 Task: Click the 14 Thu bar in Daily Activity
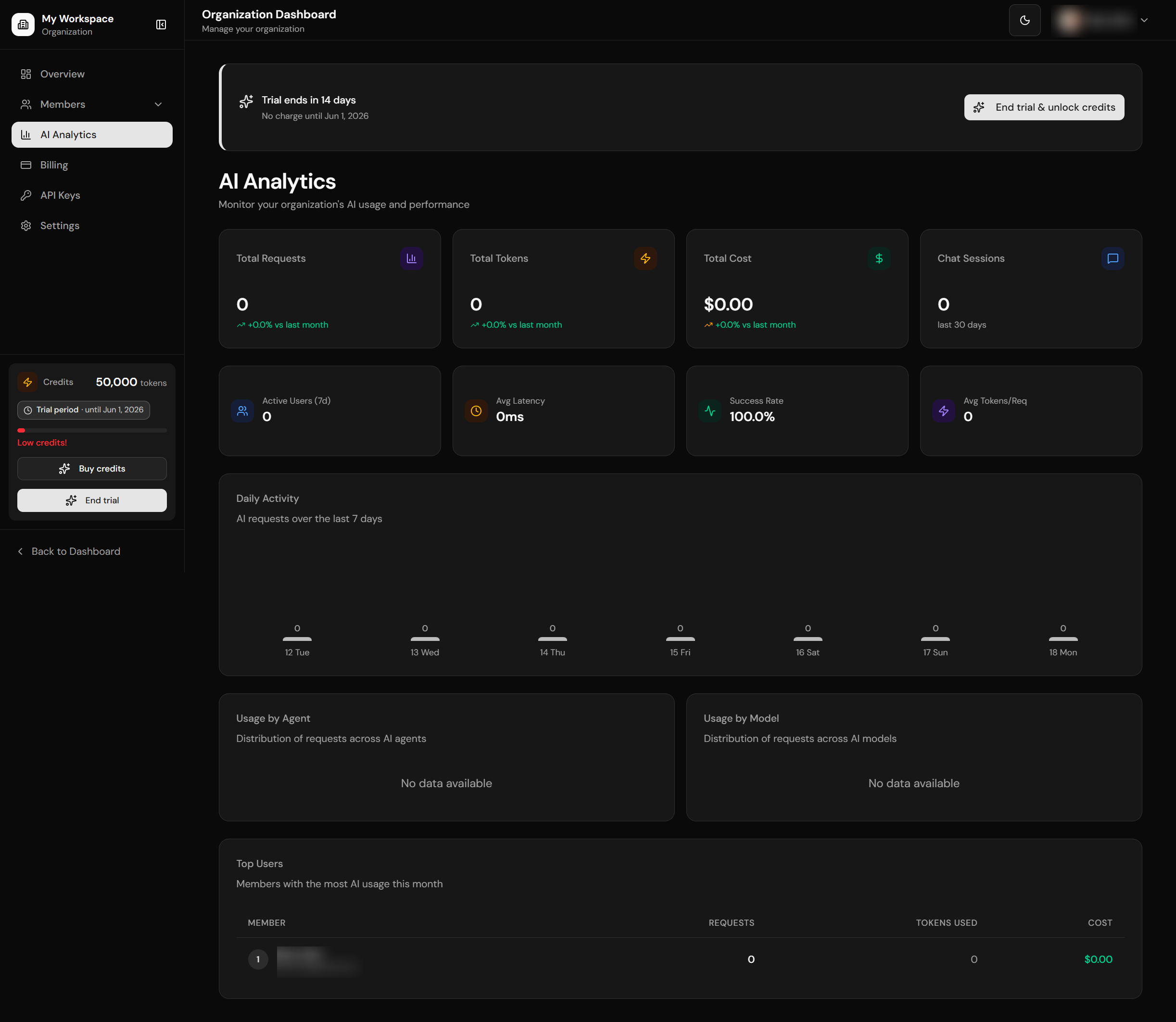pyautogui.click(x=552, y=639)
